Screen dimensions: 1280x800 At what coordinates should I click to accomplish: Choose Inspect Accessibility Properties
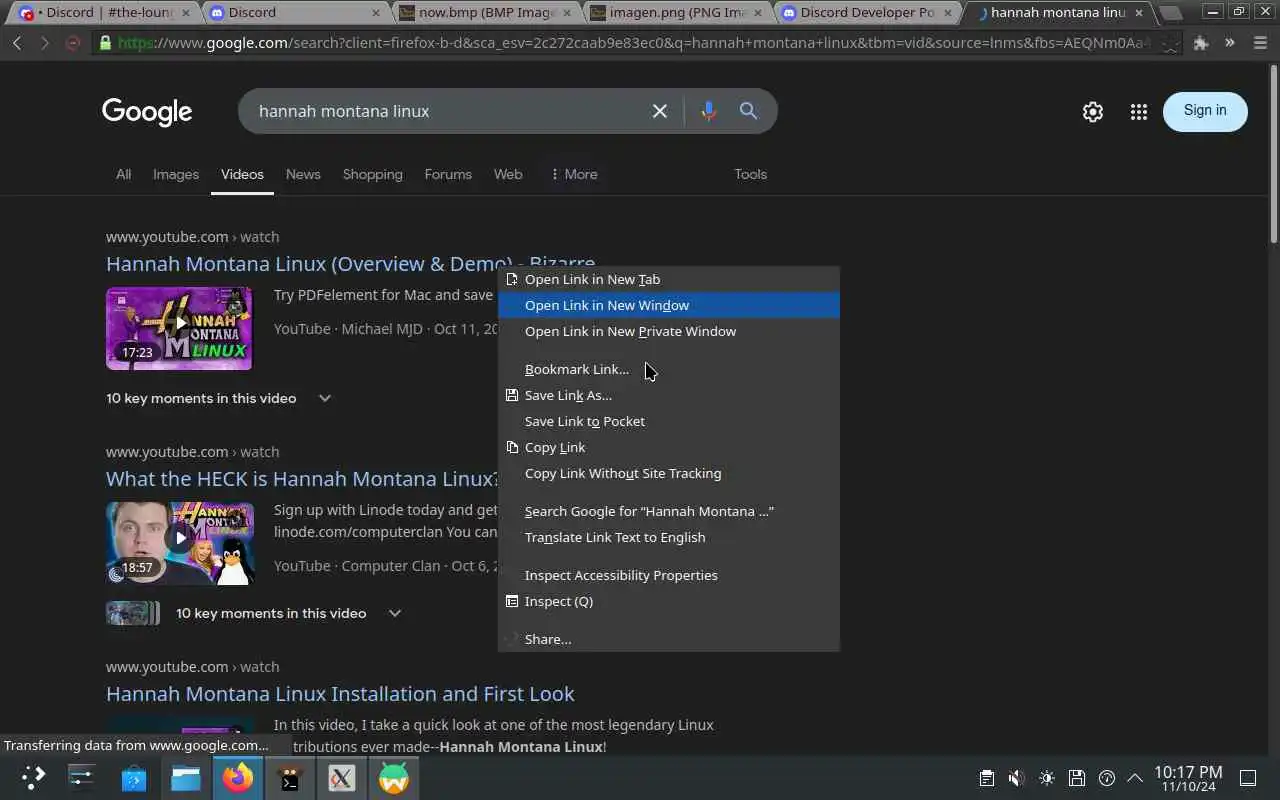click(x=668, y=575)
